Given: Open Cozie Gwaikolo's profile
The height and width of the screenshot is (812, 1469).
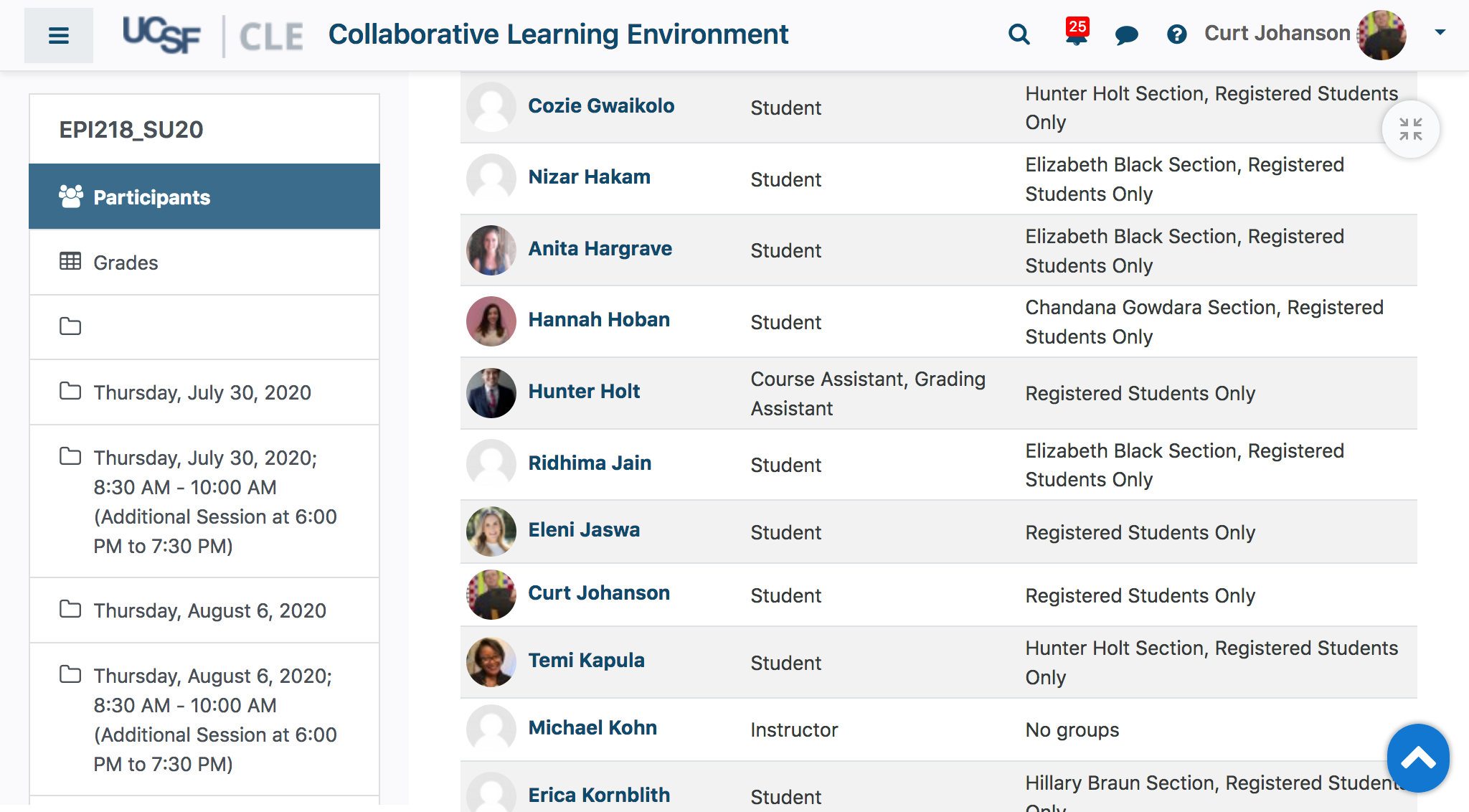Looking at the screenshot, I should (601, 106).
